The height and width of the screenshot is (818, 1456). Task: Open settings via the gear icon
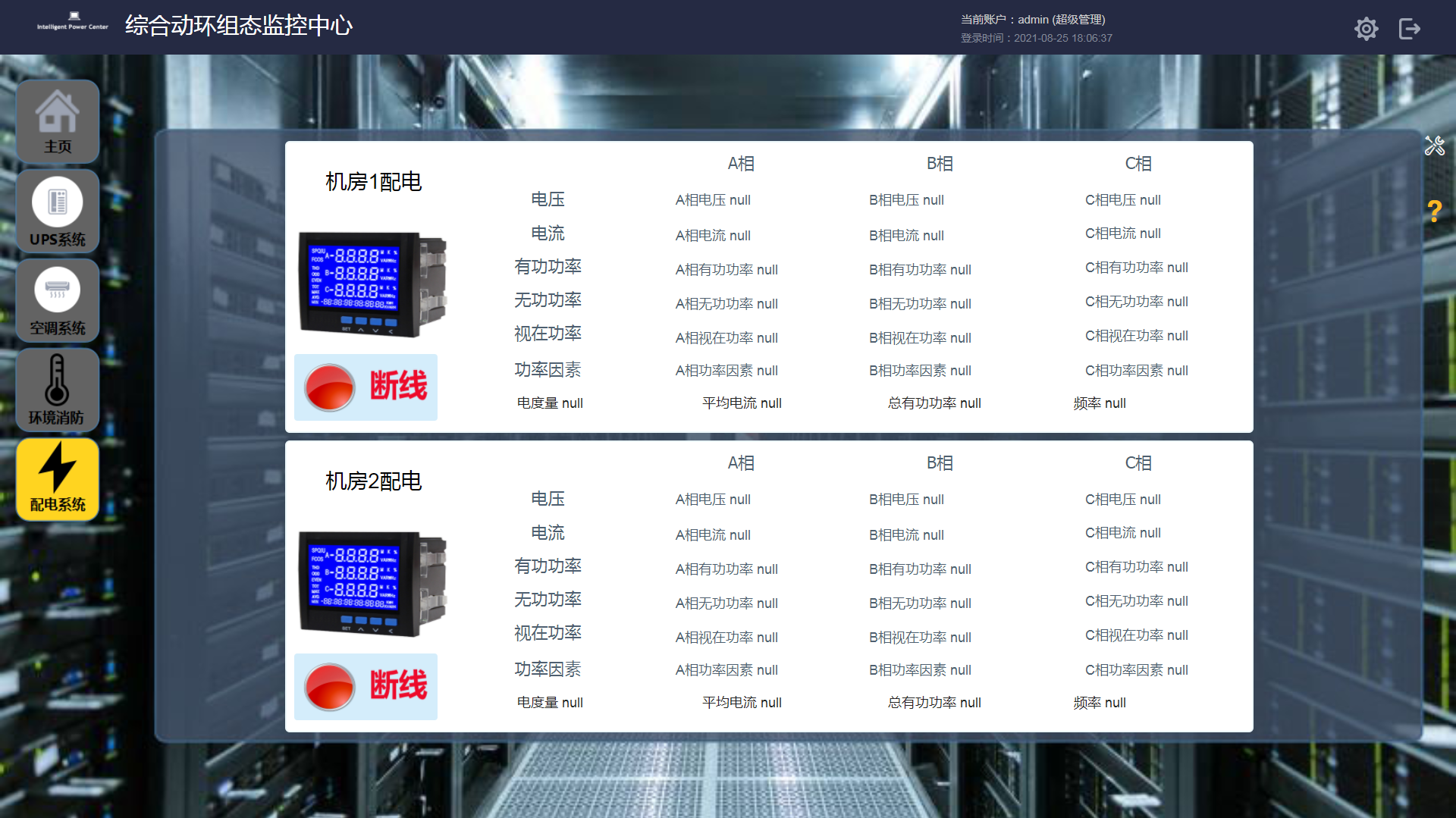pos(1366,29)
